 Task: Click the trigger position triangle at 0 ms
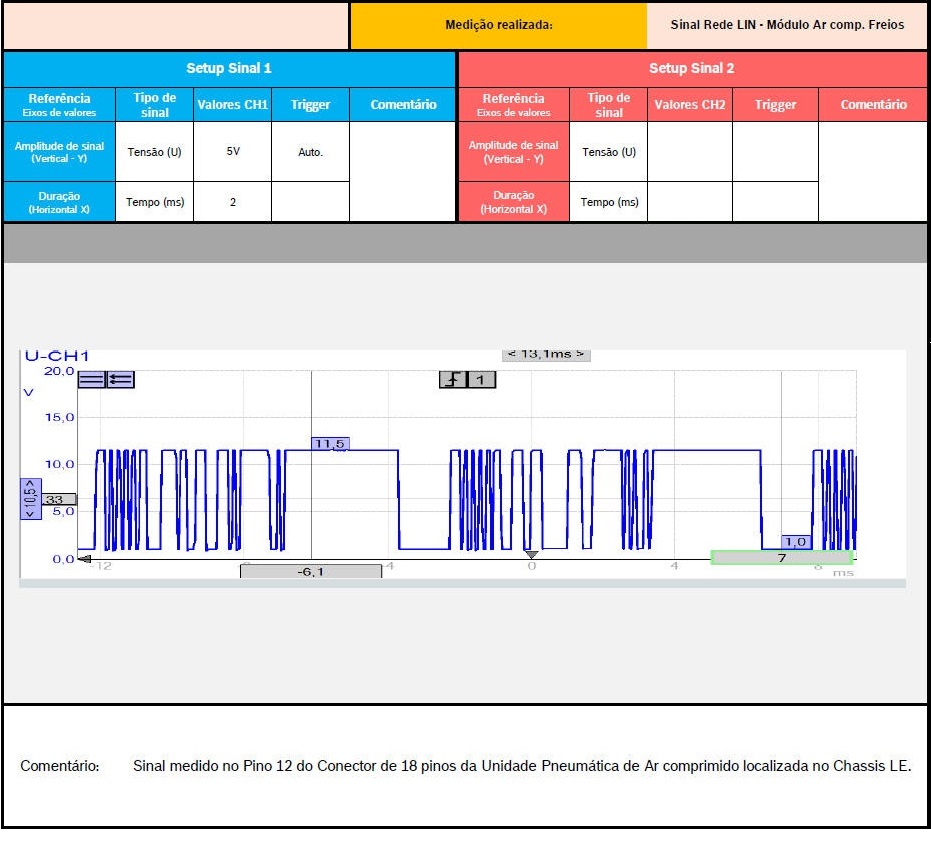tap(532, 555)
